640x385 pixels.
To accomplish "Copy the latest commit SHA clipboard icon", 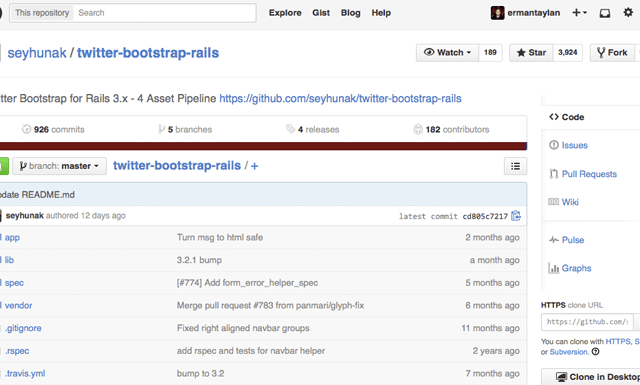I will tap(516, 216).
